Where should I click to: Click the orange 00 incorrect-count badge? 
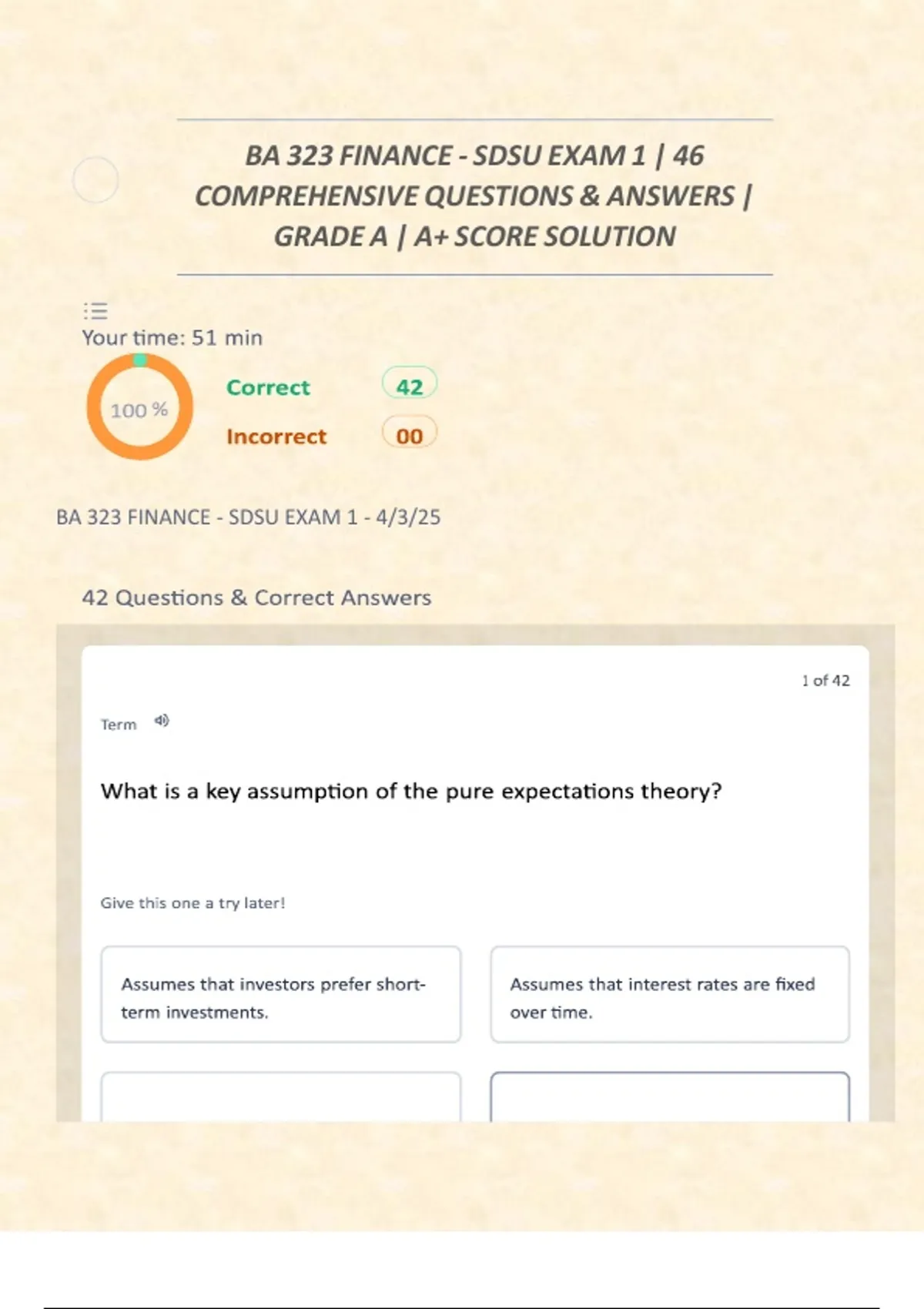click(x=409, y=435)
